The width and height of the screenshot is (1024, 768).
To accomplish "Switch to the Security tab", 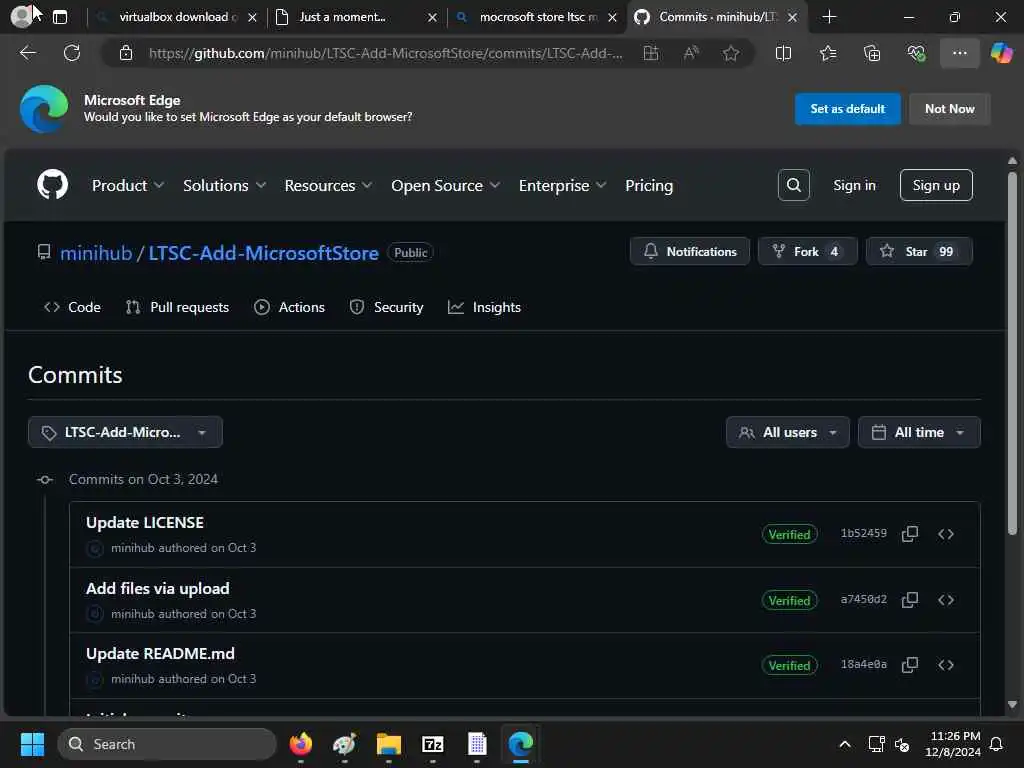I will click(x=387, y=307).
